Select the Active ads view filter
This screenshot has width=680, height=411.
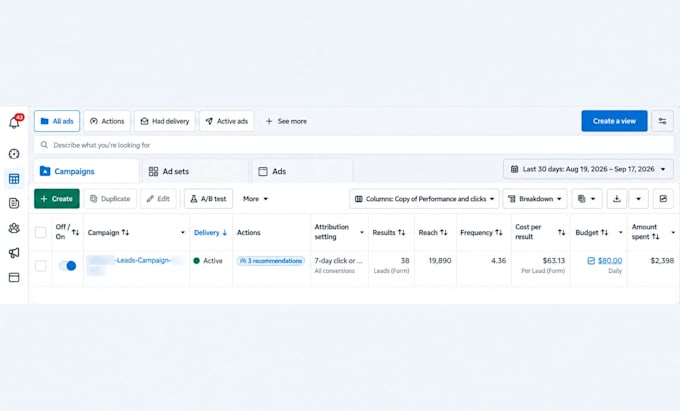226,121
